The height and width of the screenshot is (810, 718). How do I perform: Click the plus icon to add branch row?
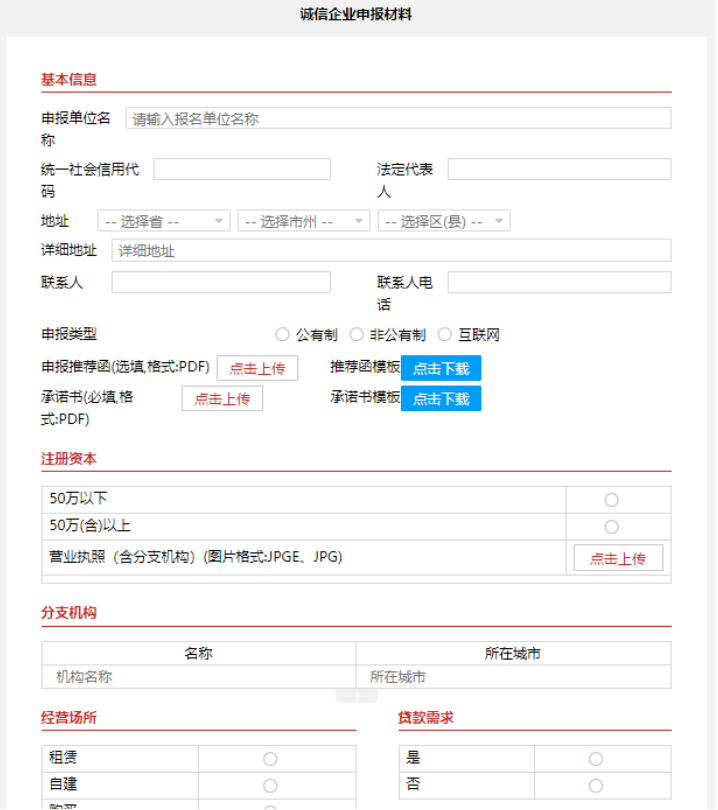pyautogui.click(x=356, y=696)
